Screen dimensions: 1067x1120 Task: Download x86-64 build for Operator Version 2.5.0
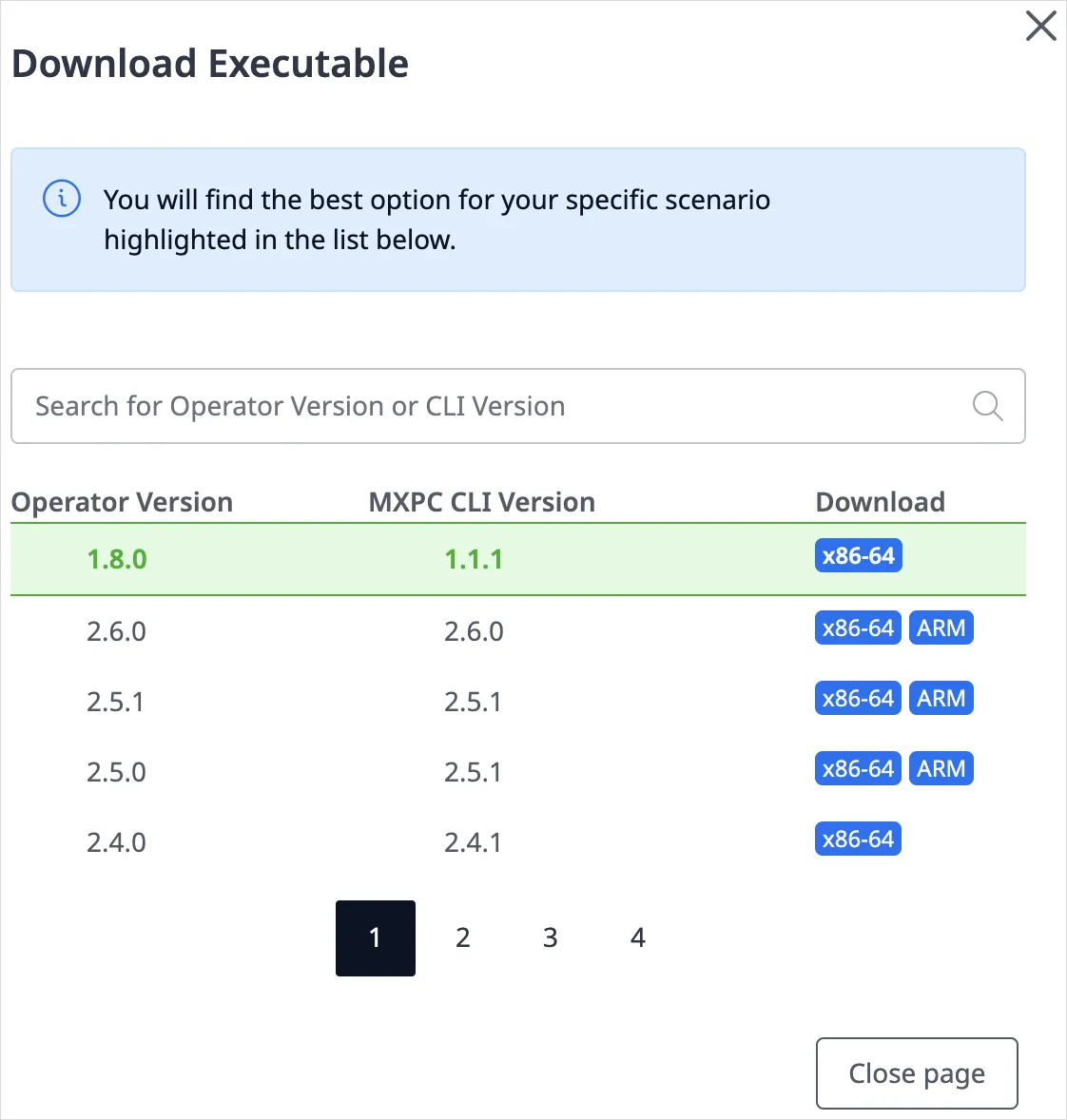(858, 768)
